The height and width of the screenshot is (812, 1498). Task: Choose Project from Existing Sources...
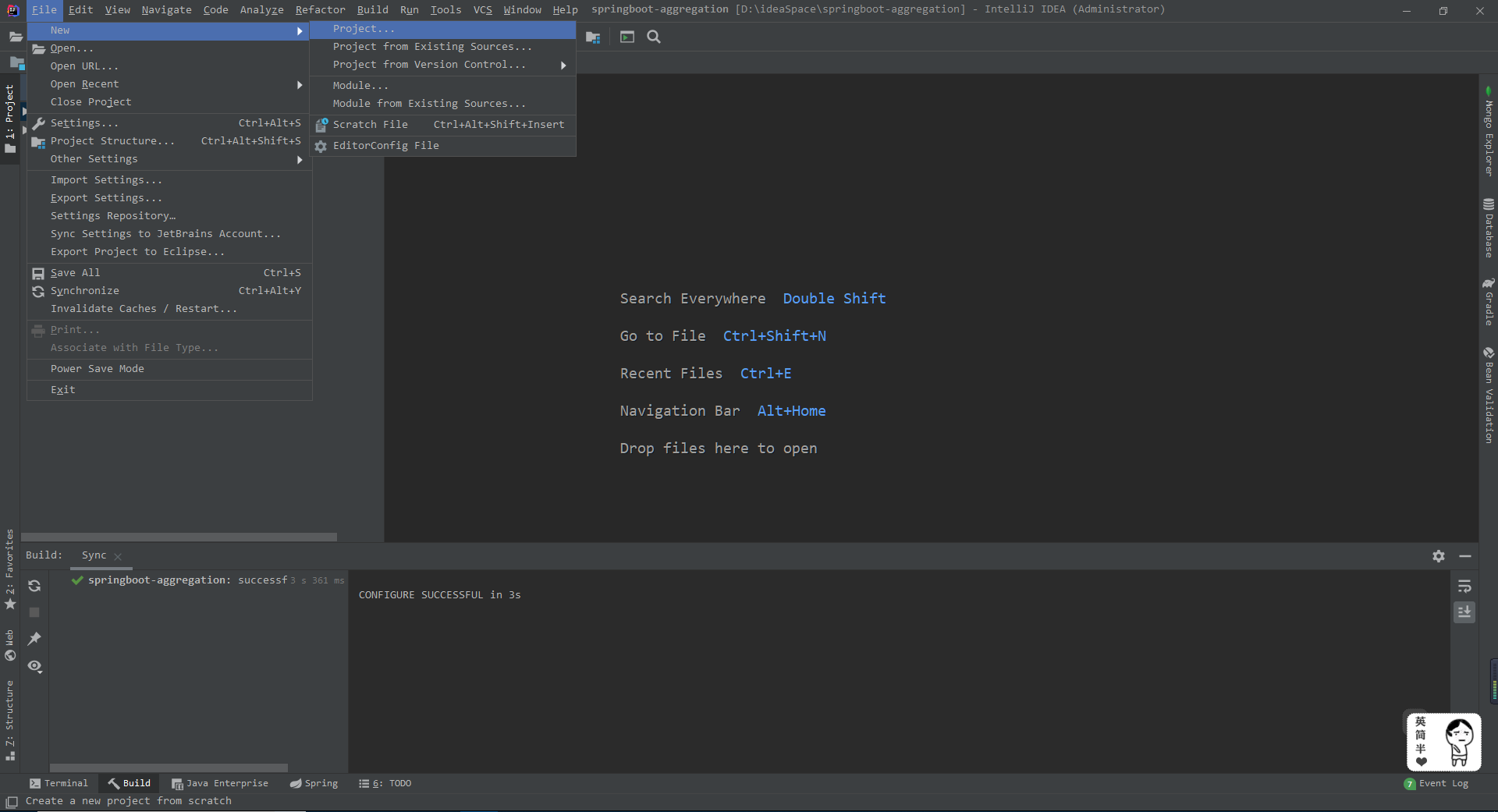coord(443,47)
